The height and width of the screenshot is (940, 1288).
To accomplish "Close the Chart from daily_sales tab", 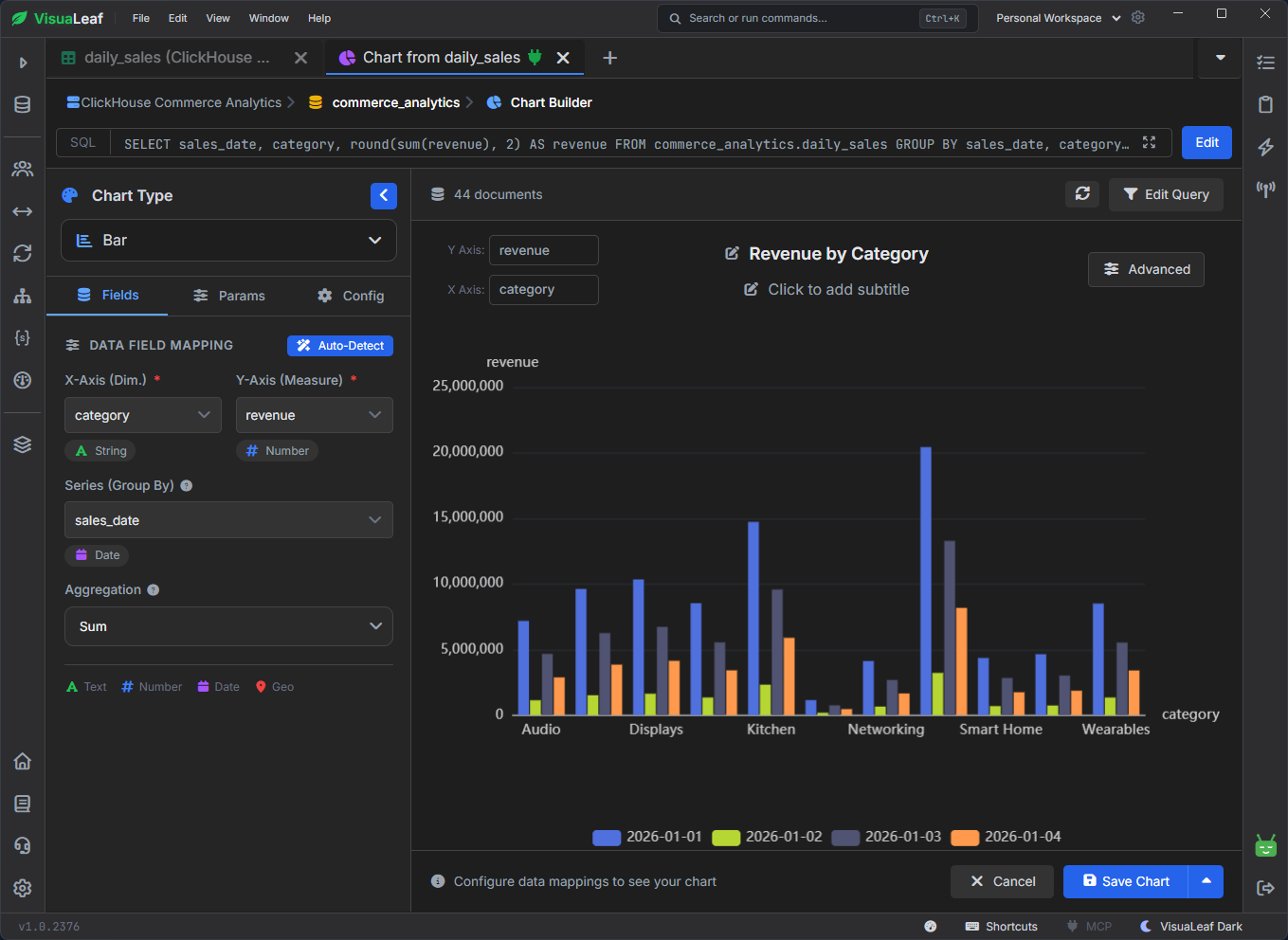I will click(x=563, y=58).
